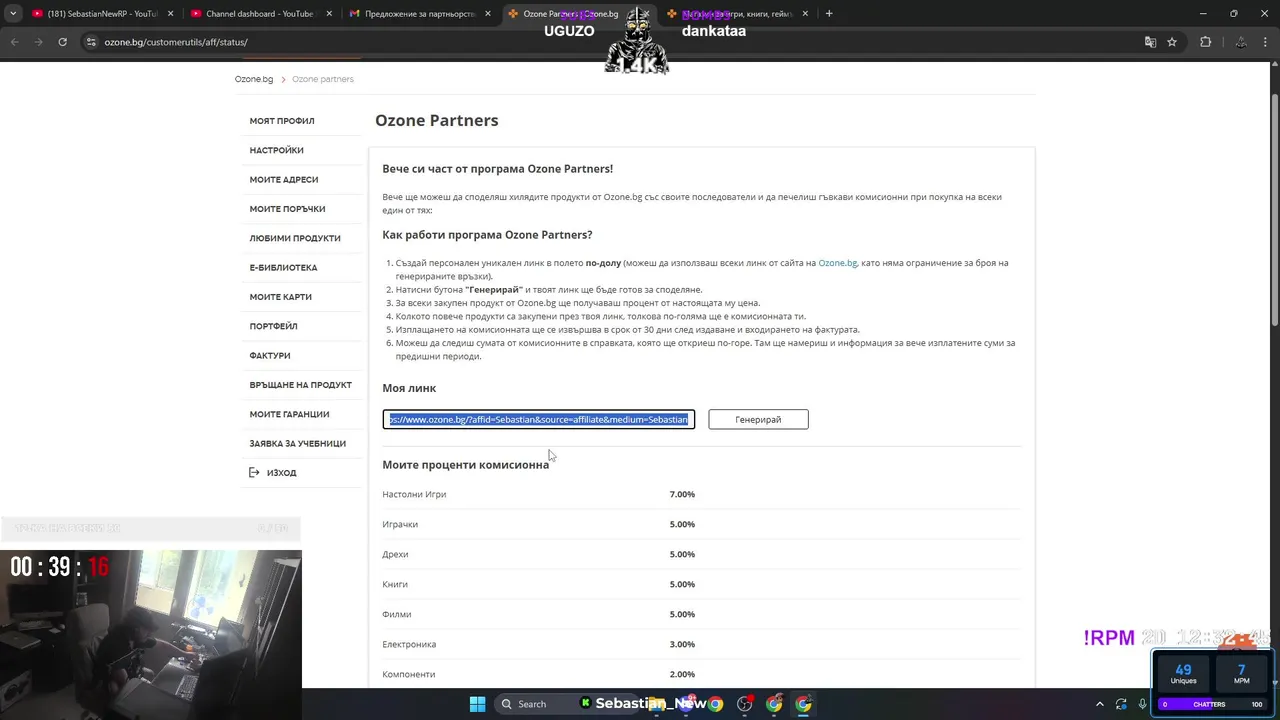Click the Компоненти category label
The height and width of the screenshot is (720, 1280).
(x=408, y=674)
